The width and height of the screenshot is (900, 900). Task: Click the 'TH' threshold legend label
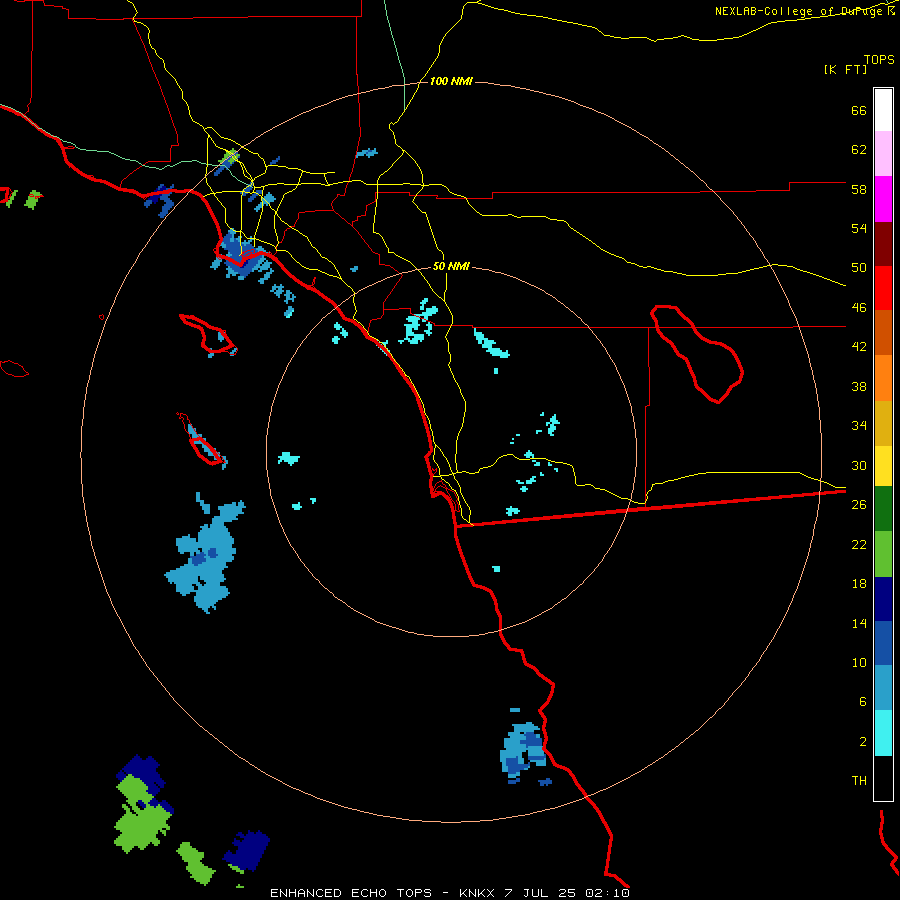pyautogui.click(x=859, y=781)
